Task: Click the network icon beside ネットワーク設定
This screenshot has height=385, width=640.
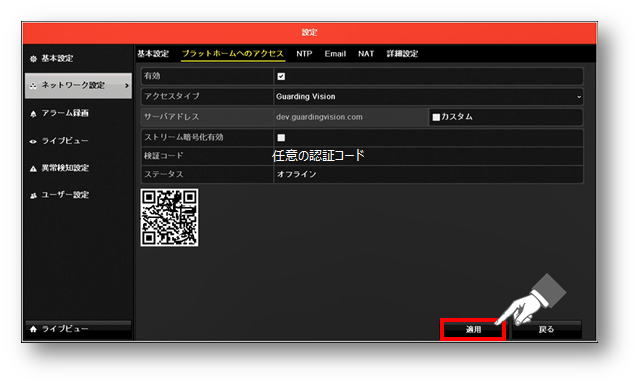Action: point(33,86)
